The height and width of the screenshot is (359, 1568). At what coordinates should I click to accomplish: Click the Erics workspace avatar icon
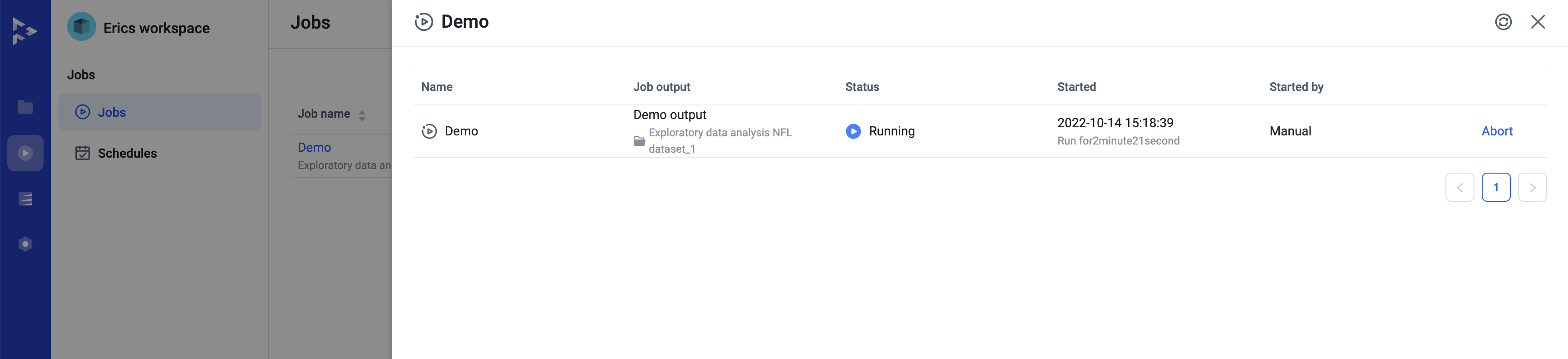coord(82,27)
